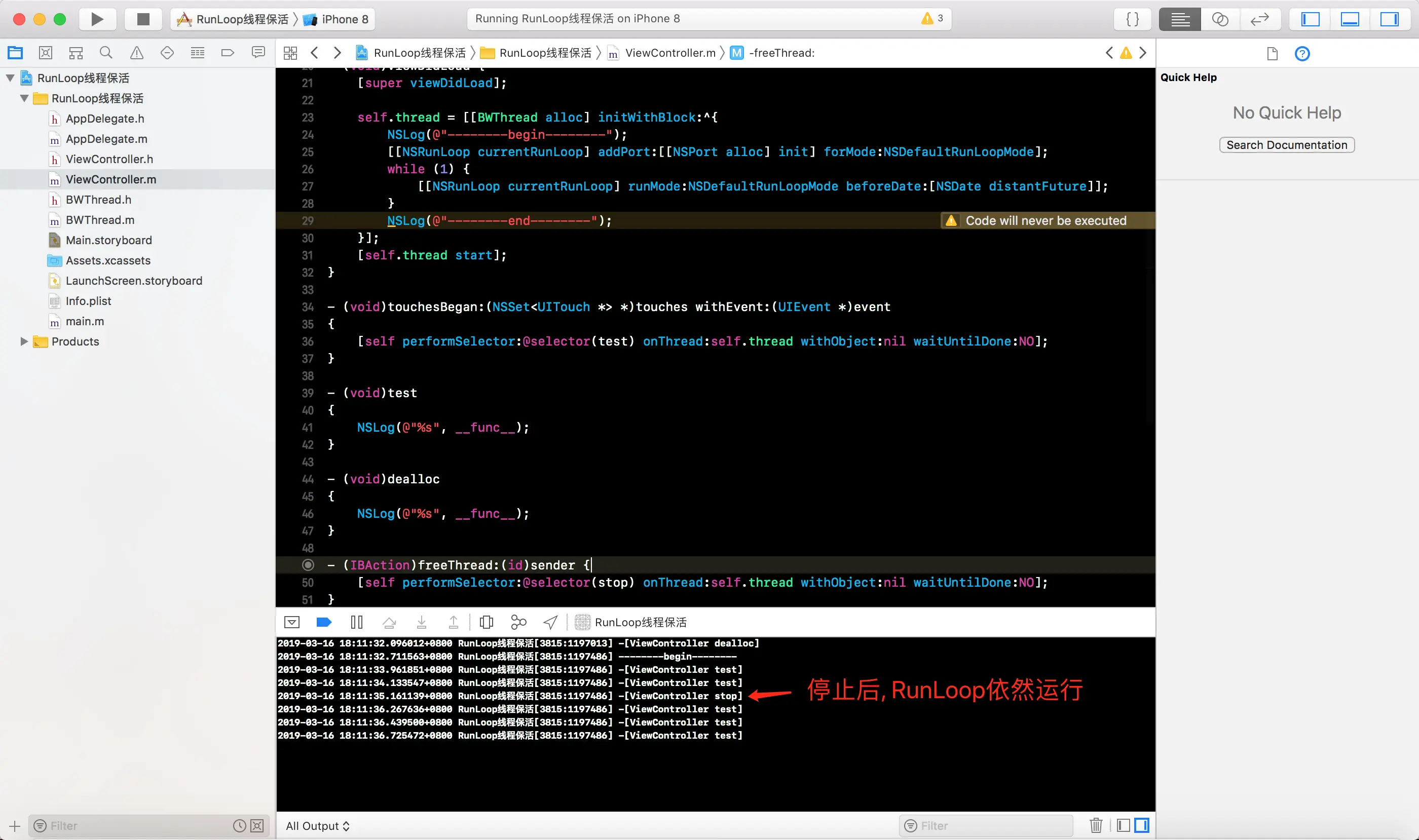Click the Stop button in toolbar
This screenshot has height=840, width=1419.
tap(143, 19)
